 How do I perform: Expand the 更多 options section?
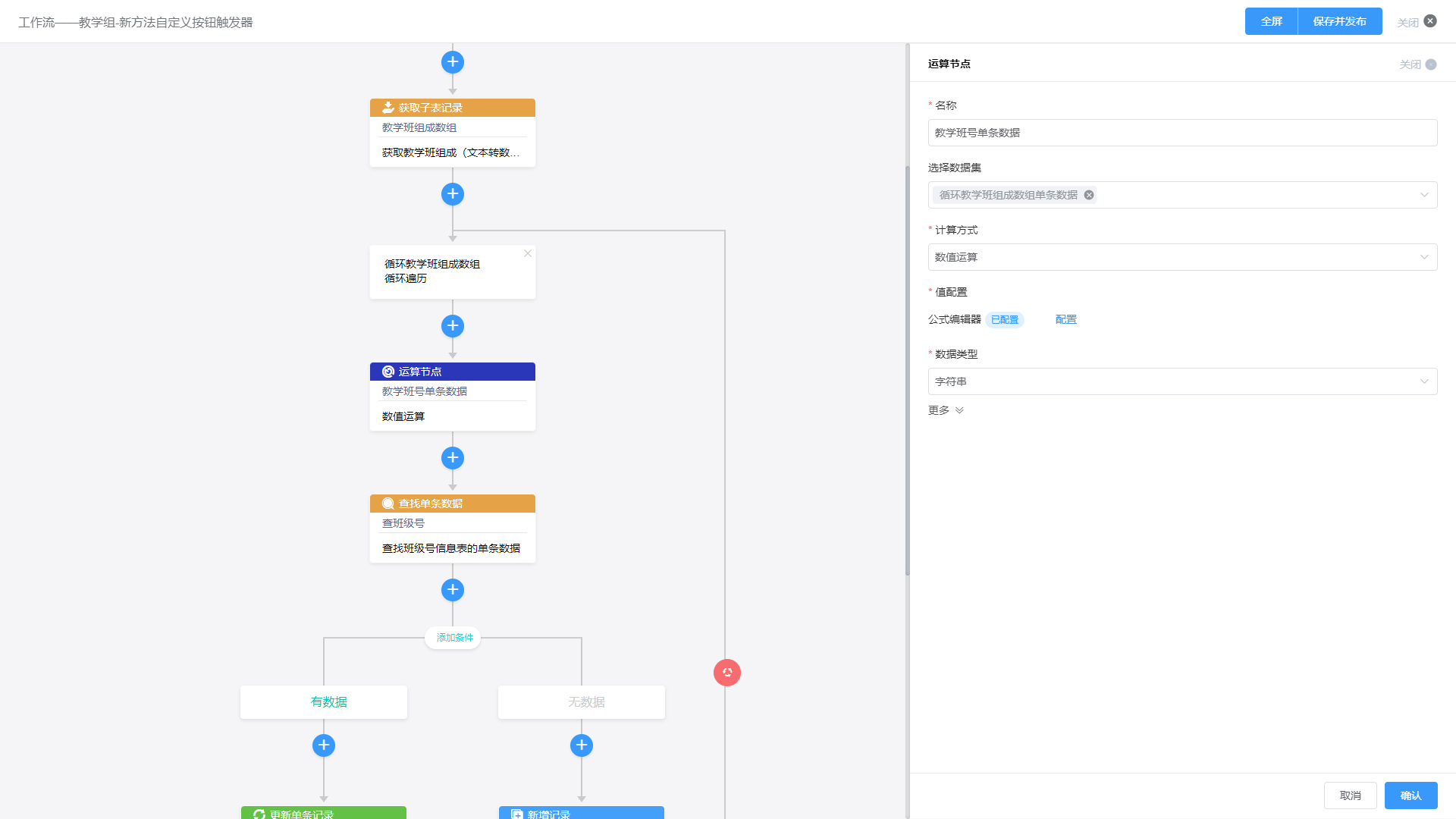click(946, 410)
